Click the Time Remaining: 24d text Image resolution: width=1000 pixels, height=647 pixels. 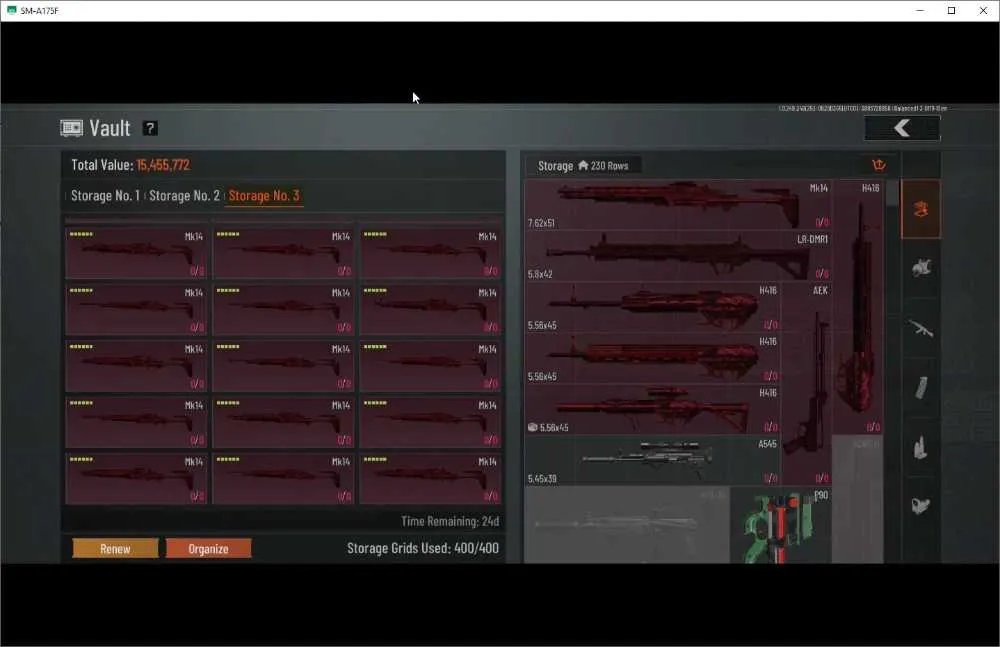pyautogui.click(x=450, y=521)
